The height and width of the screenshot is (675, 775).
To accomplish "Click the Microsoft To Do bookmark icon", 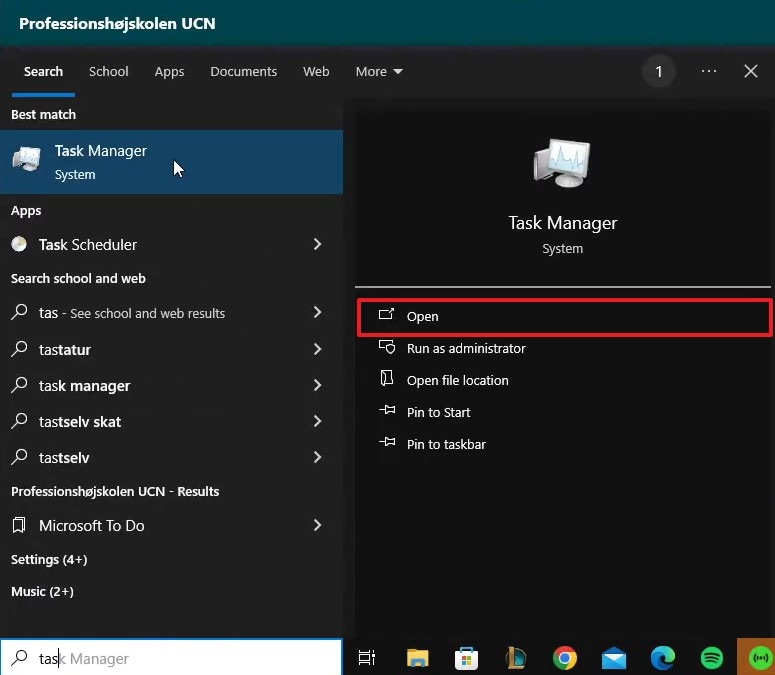I will point(19,525).
